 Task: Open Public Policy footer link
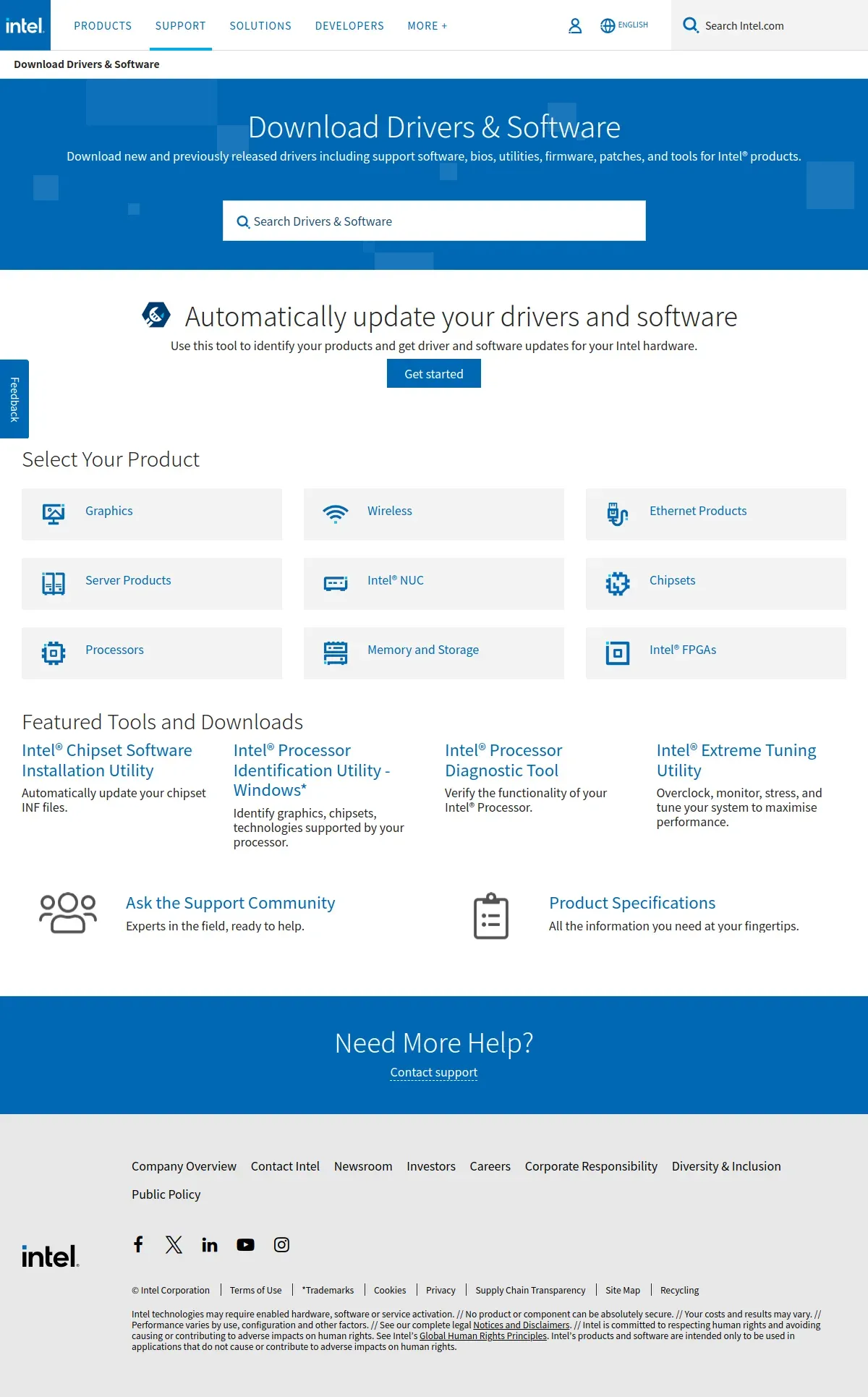(166, 1194)
